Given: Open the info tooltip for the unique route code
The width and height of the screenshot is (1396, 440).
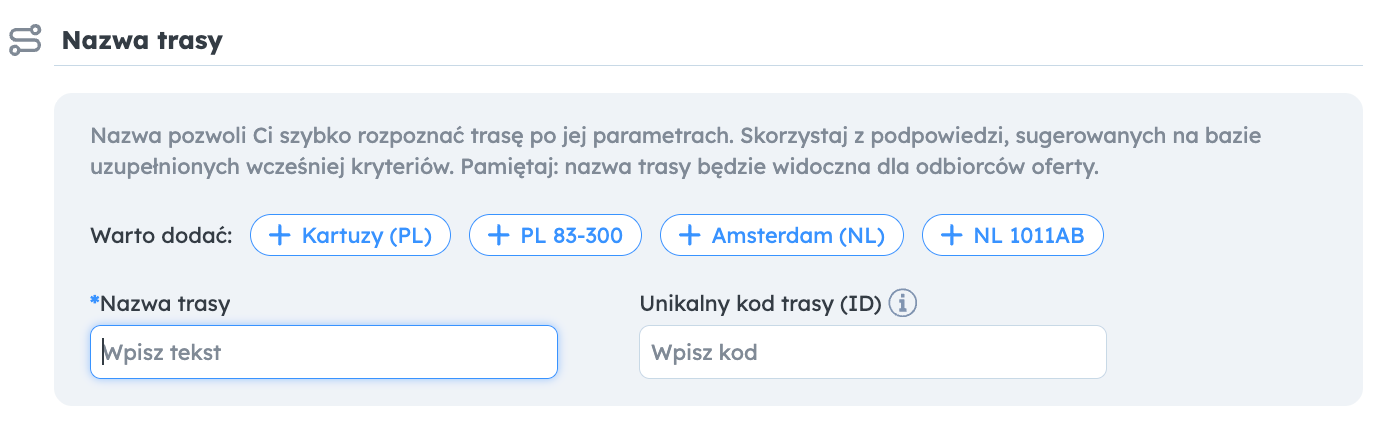Looking at the screenshot, I should click(x=903, y=303).
